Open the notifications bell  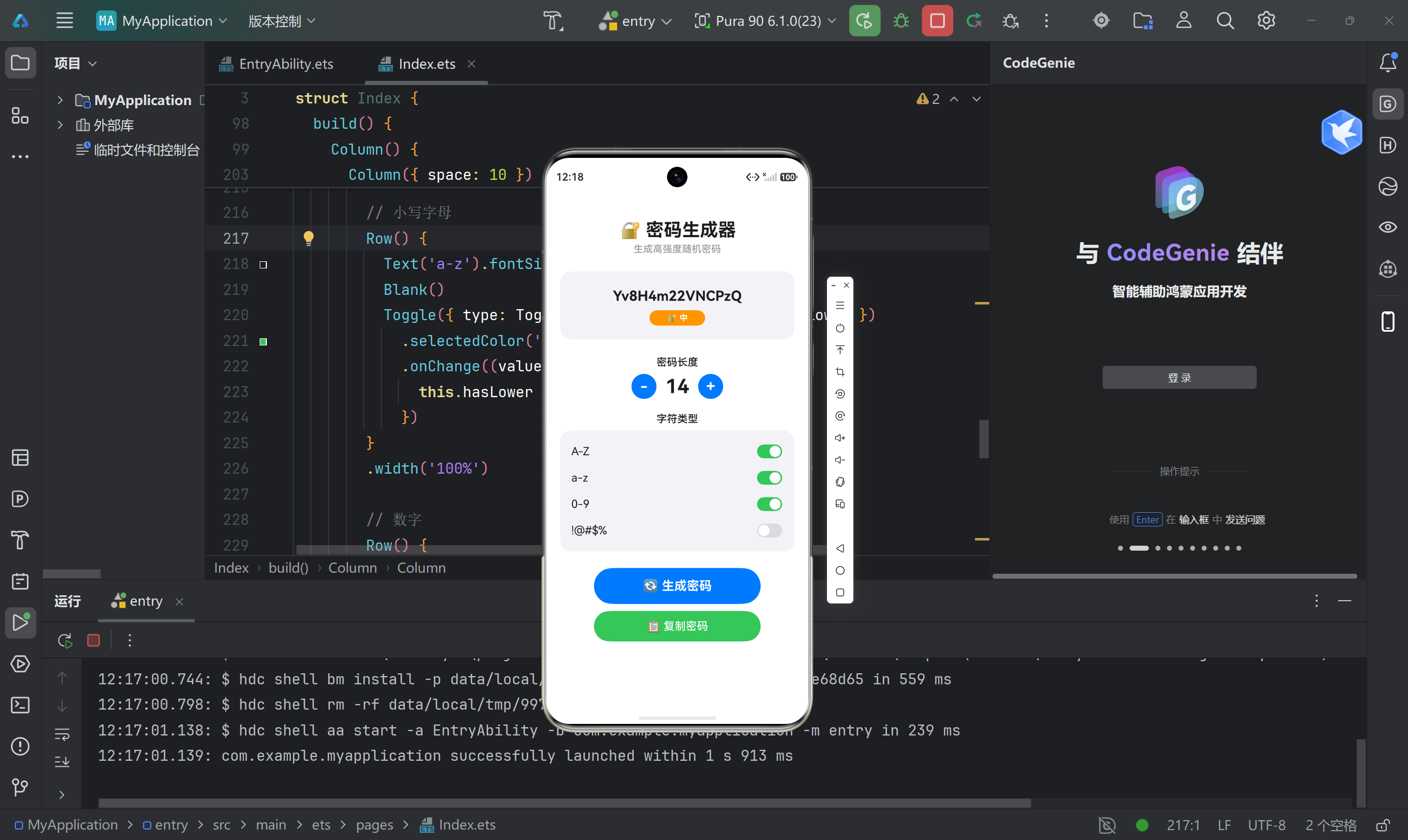point(1388,62)
